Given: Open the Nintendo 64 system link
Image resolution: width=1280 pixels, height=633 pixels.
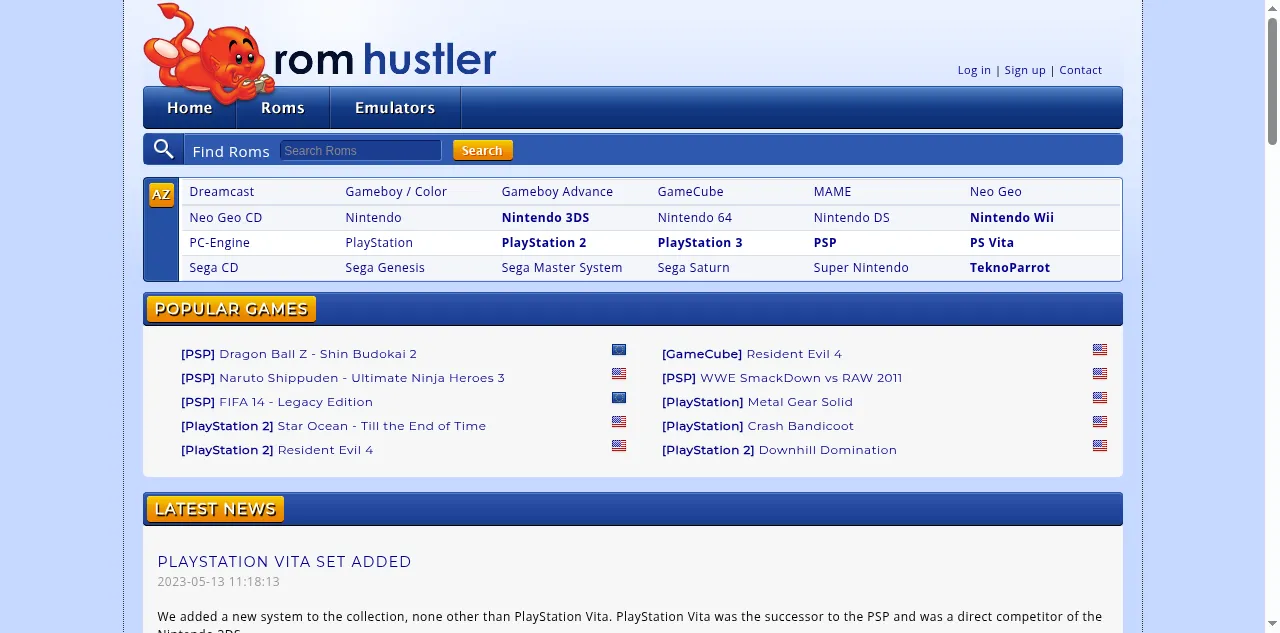Looking at the screenshot, I should point(695,218).
